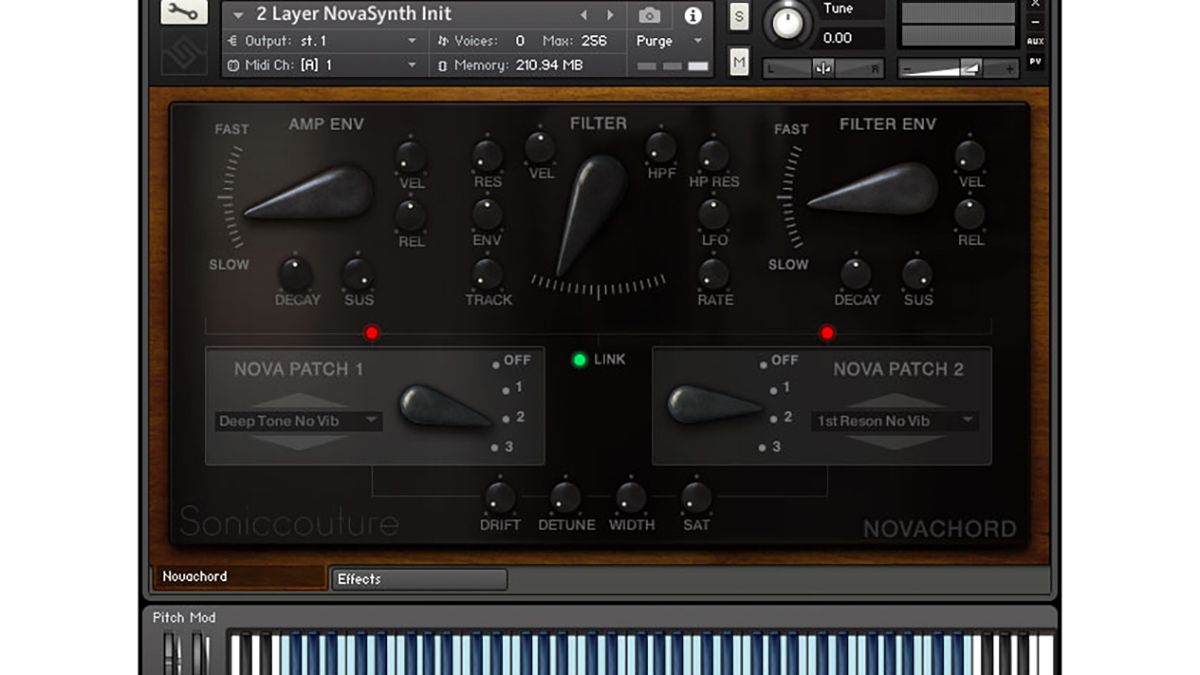1200x675 pixels.
Task: Open the Deep Tone No Vib dropdown
Action: (x=296, y=421)
